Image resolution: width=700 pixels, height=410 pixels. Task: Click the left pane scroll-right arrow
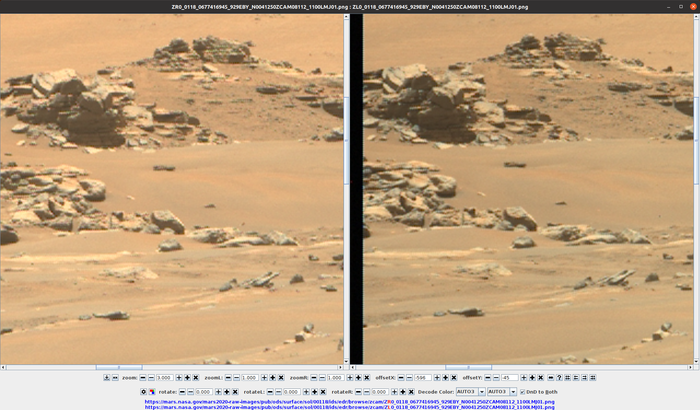coord(341,367)
